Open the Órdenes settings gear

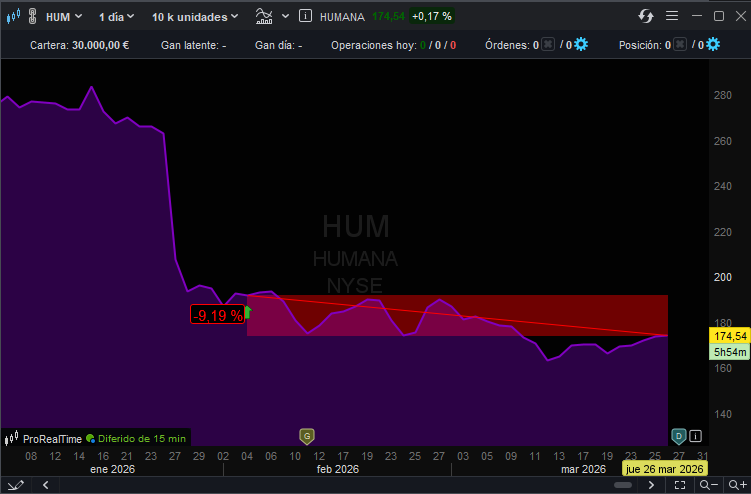581,45
